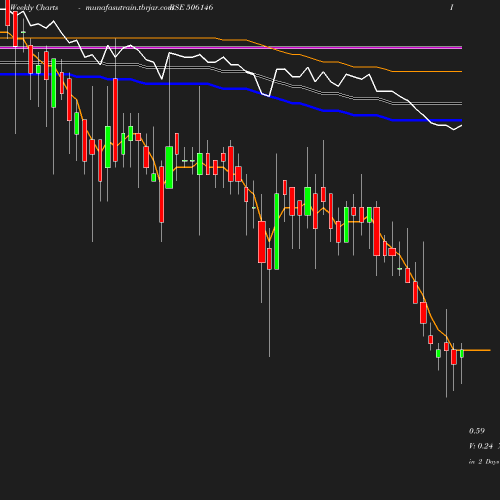Click the "V: 0.24" volume value

click(481, 446)
